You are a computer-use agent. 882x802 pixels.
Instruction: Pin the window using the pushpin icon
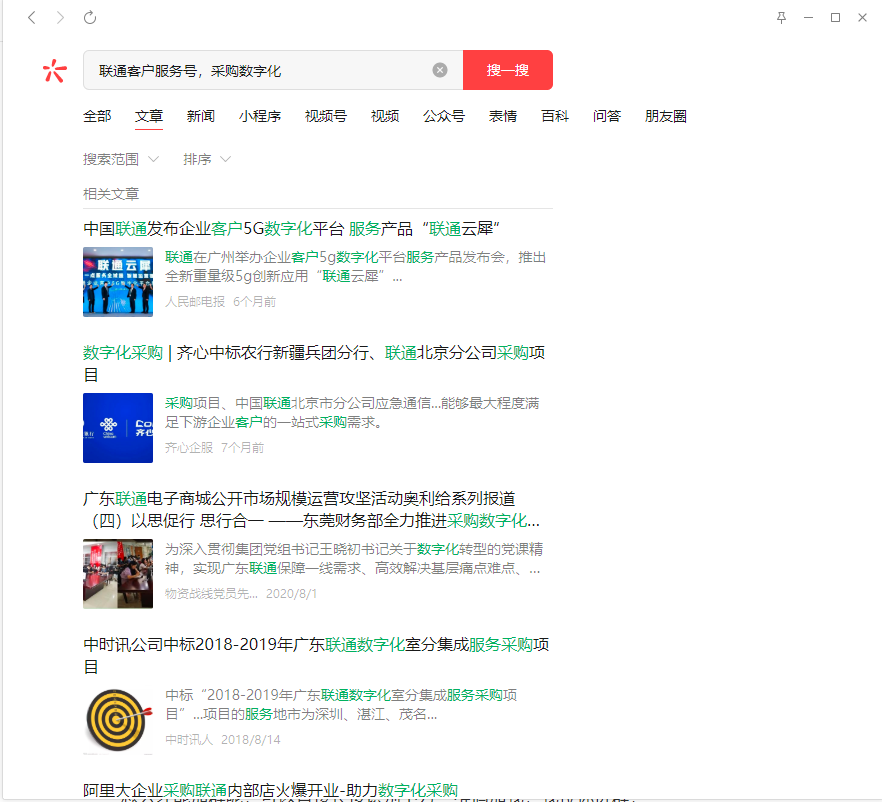pyautogui.click(x=781, y=18)
